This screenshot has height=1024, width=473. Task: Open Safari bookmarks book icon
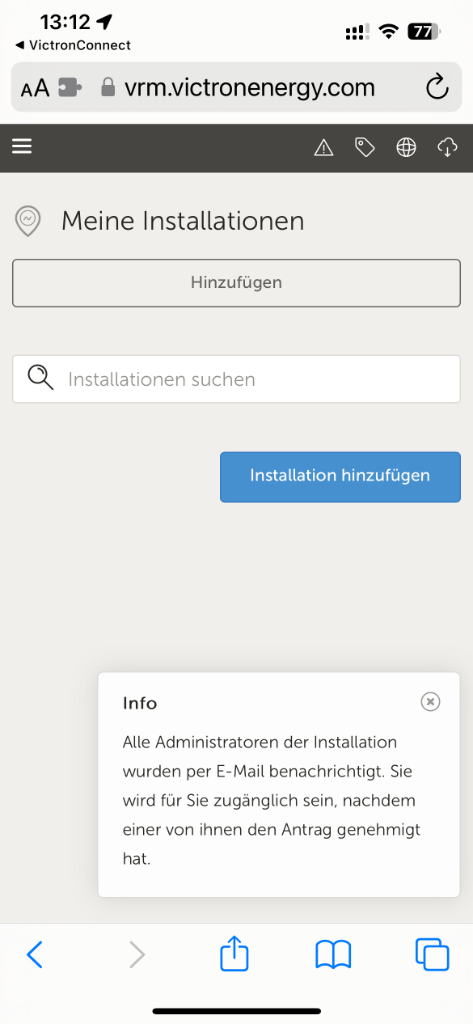pos(333,955)
